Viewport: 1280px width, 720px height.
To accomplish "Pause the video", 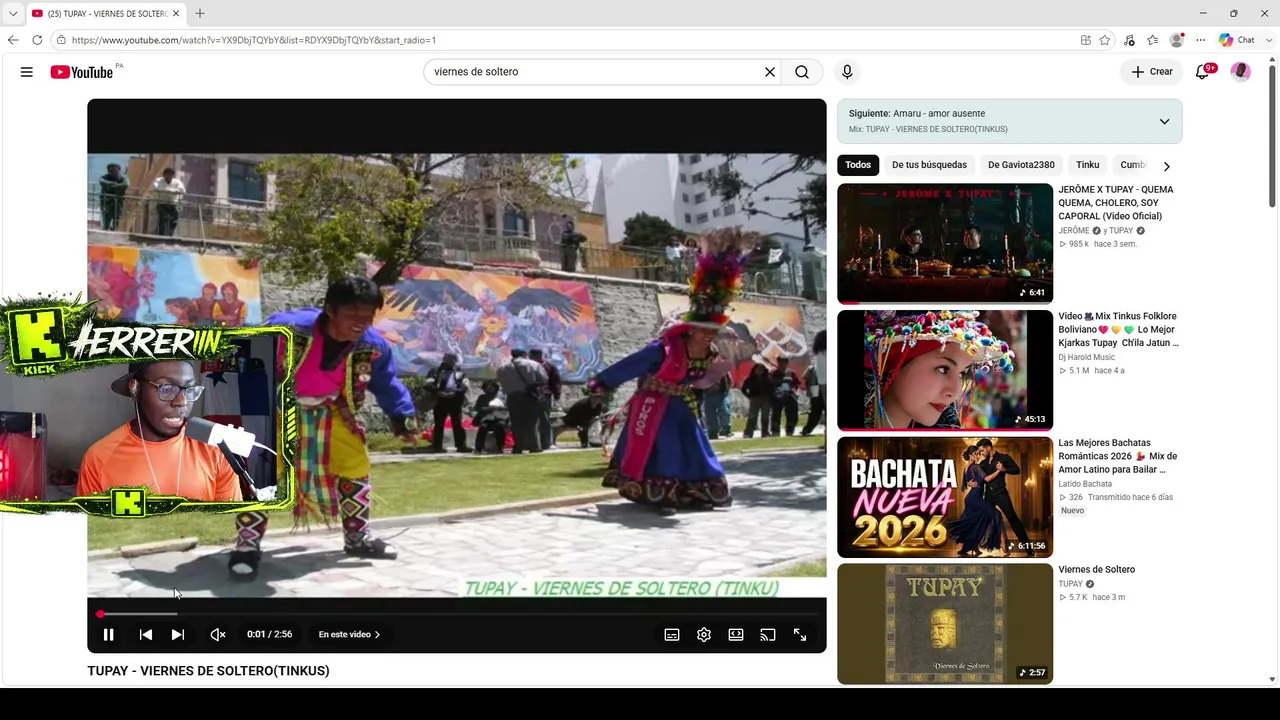I will click(109, 634).
